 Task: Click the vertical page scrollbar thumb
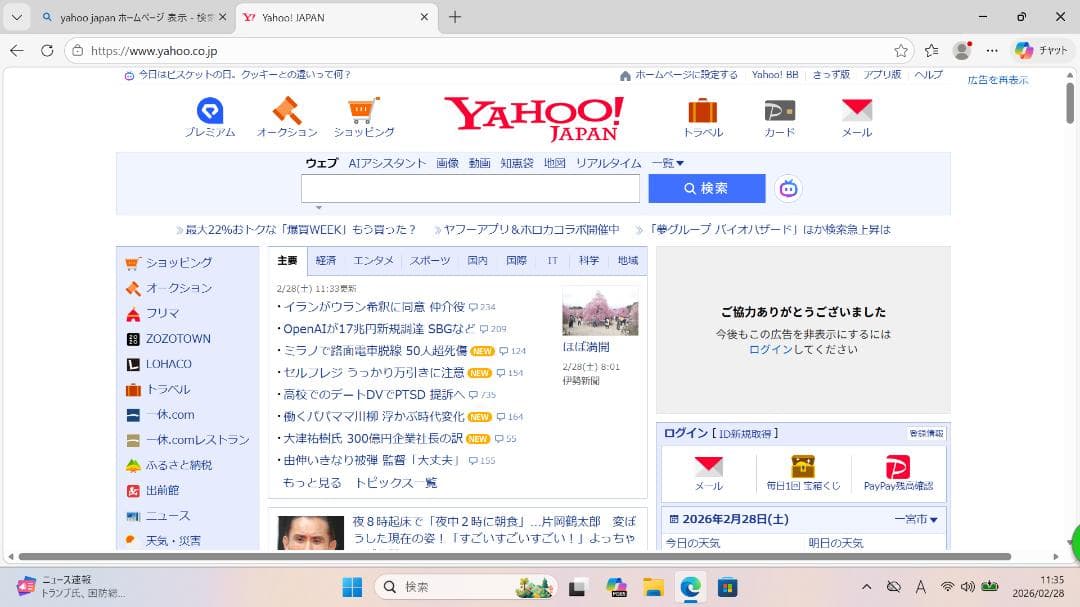[x=1070, y=103]
